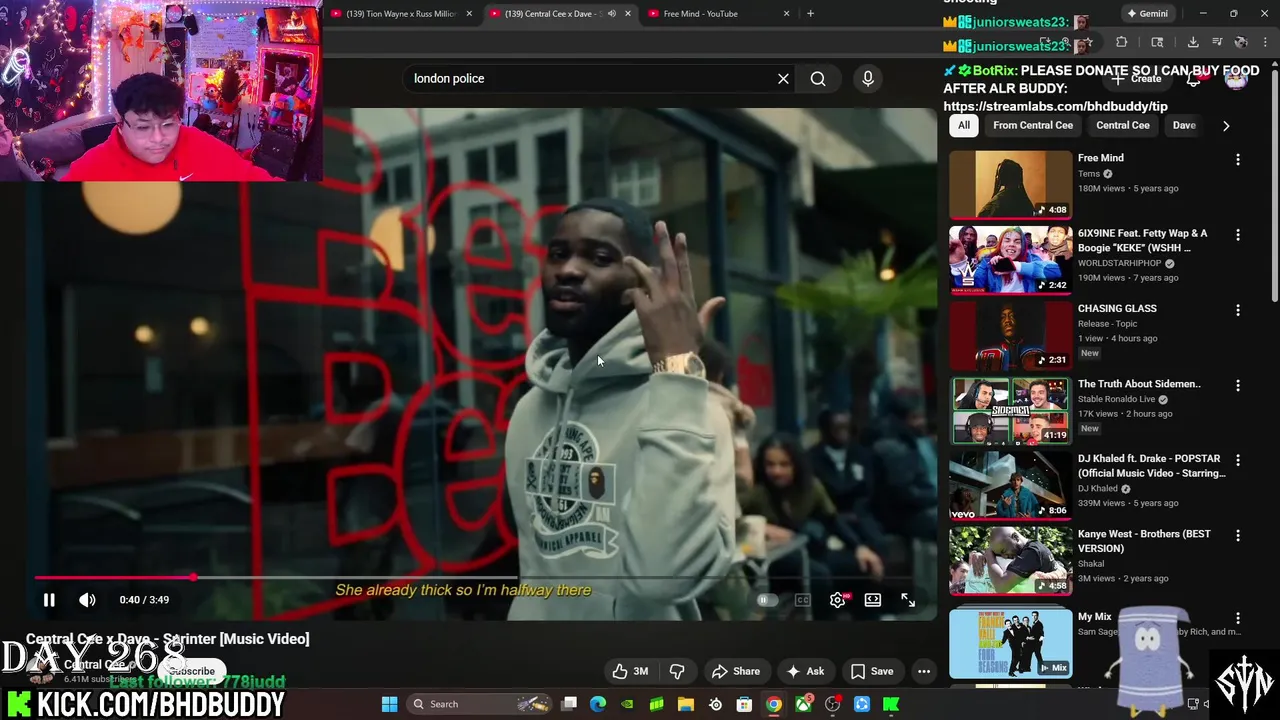Open options for DJ Khaled 'POPSTAR'
Screen dimensions: 1280x720
coord(1238,460)
